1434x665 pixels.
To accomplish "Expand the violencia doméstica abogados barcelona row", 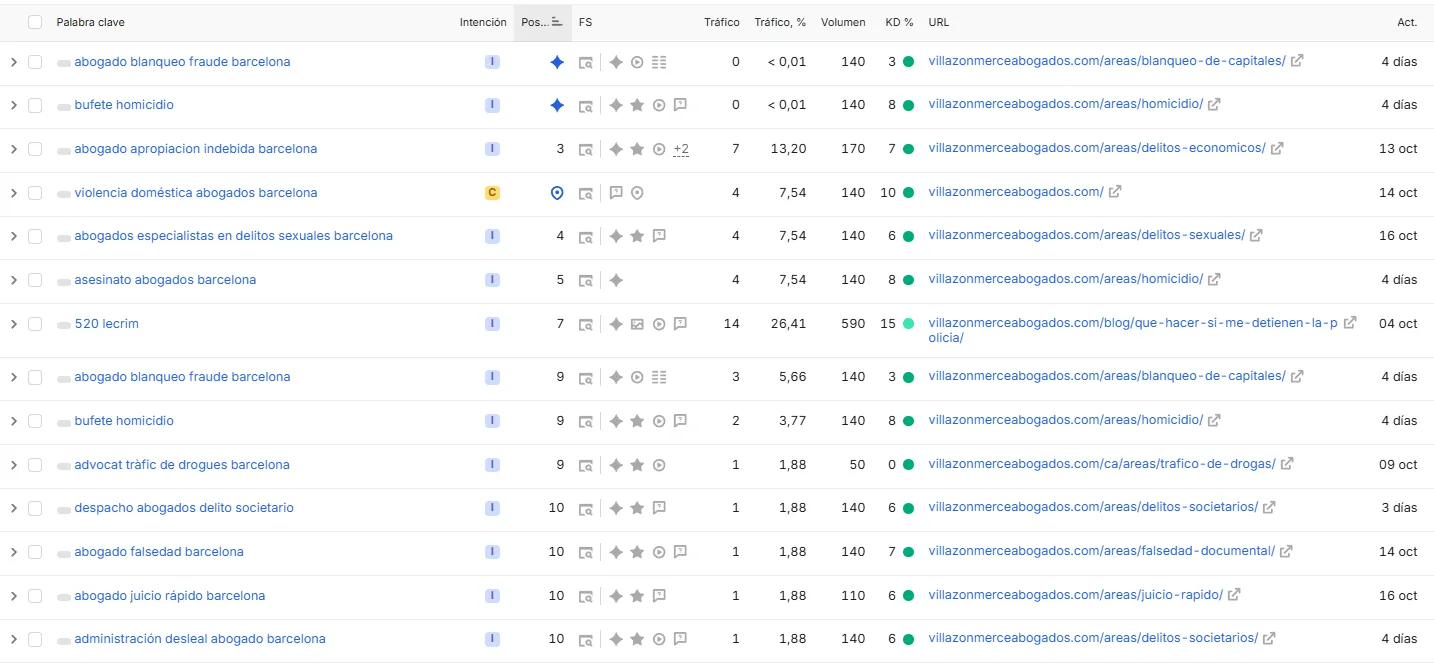I will 13,193.
